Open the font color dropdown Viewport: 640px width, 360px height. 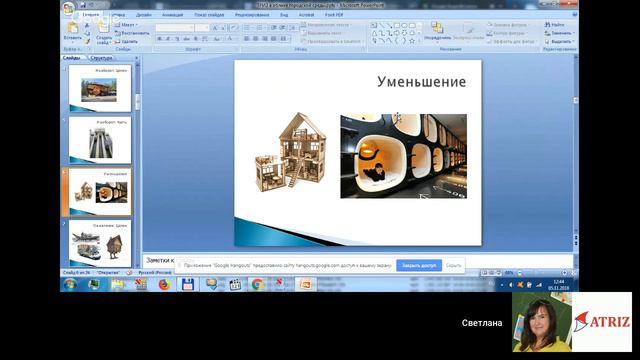231,39
